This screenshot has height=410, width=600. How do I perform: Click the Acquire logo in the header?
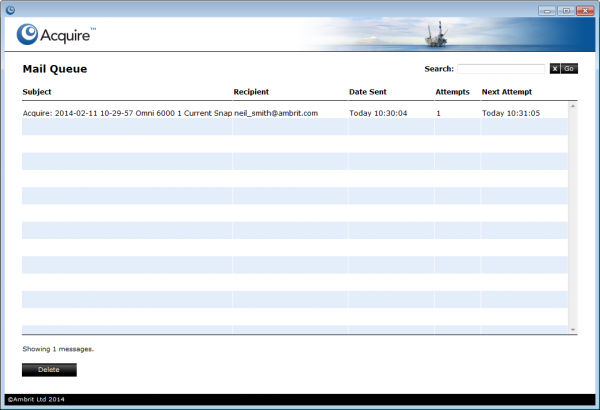[x=56, y=36]
